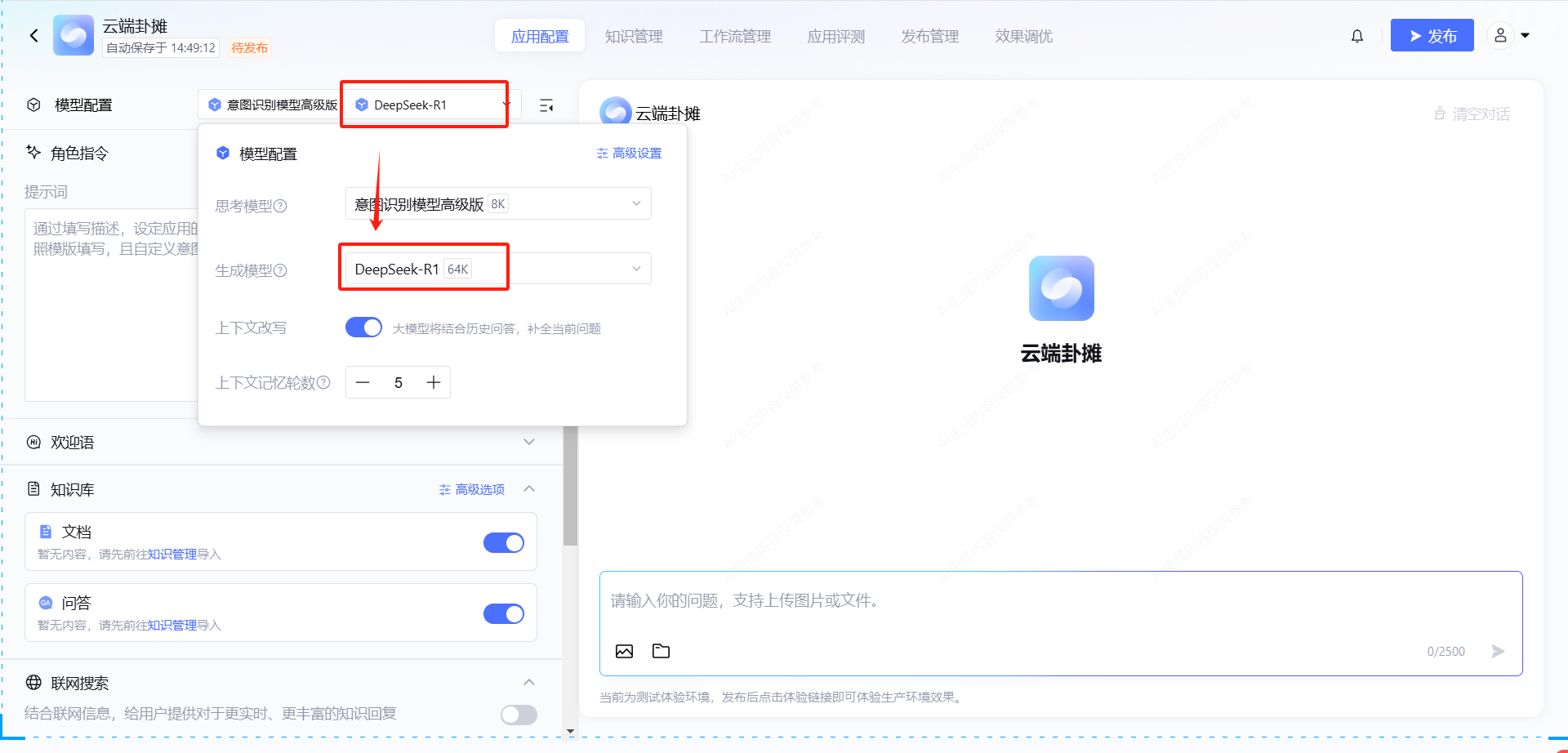Open the 工作流管理 tab

(x=735, y=36)
